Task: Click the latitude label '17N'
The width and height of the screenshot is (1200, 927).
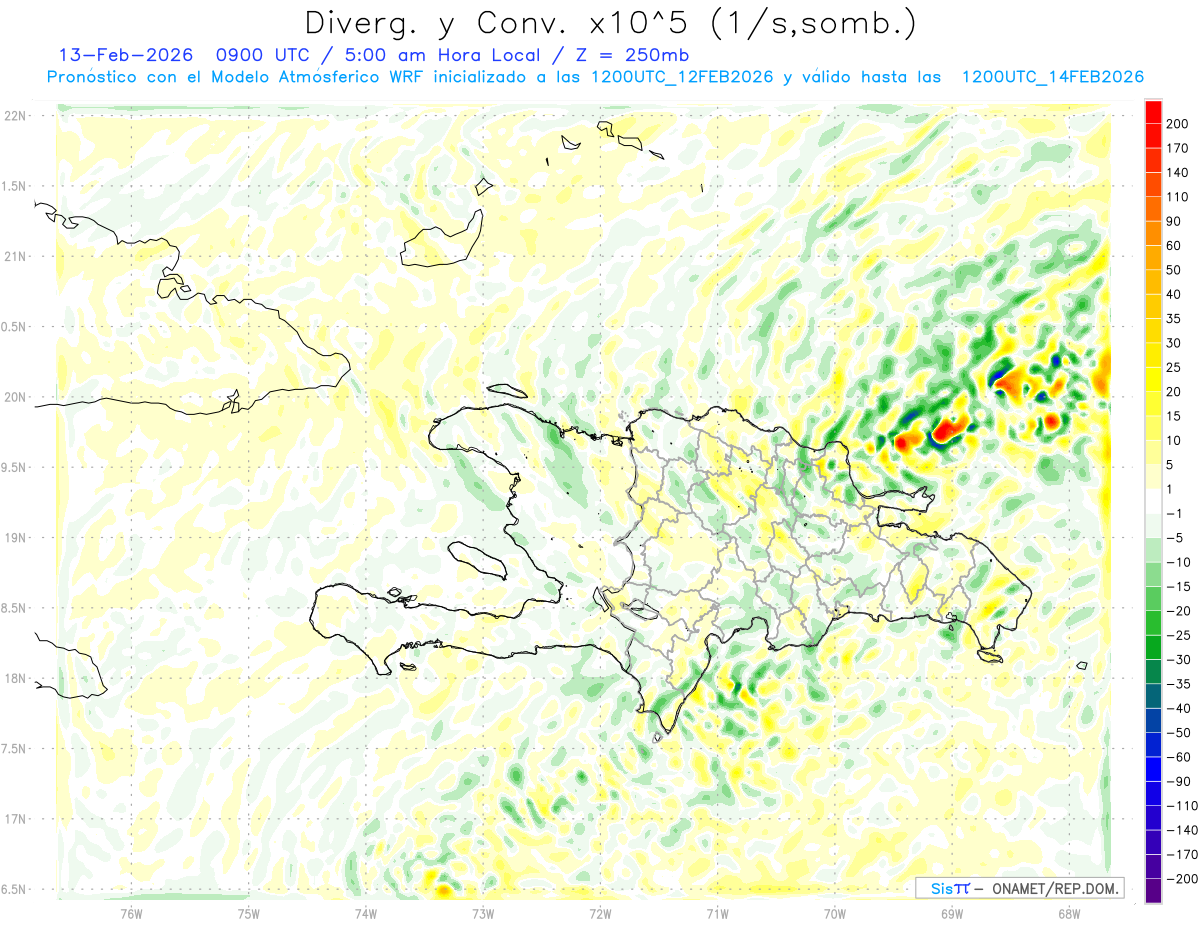Action: (15, 819)
